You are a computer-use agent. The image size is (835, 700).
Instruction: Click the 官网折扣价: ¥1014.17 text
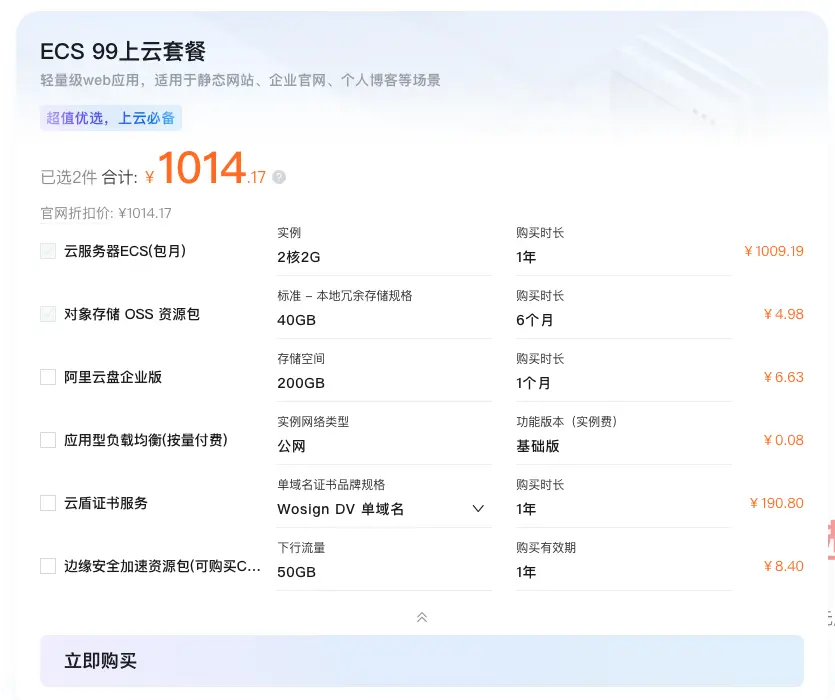pos(106,213)
